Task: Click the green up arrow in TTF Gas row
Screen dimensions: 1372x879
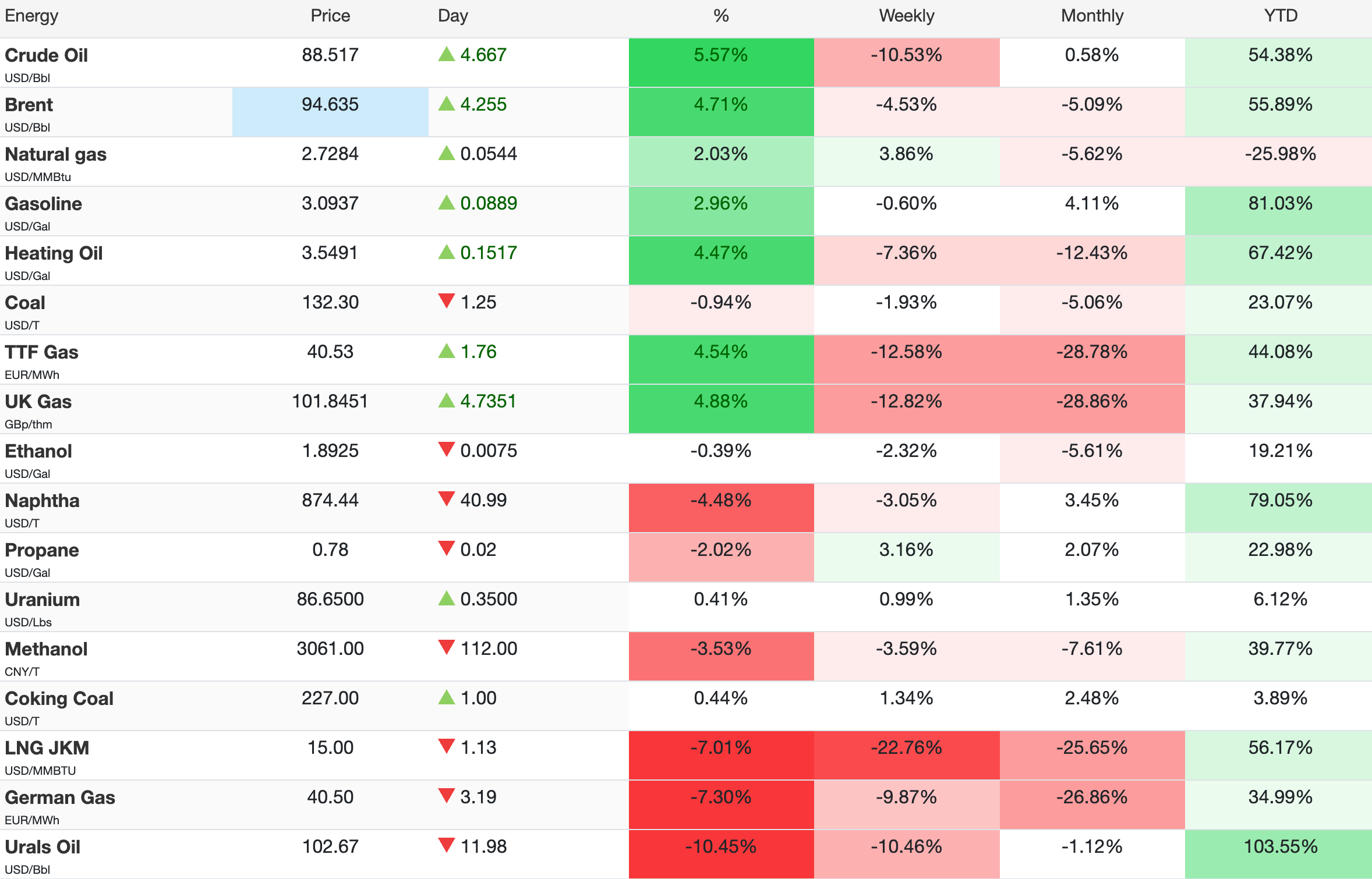Action: point(446,351)
